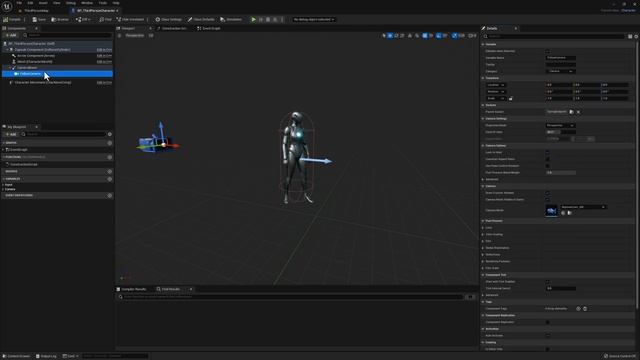The height and width of the screenshot is (360, 640).
Task: Click the Compile toolbar button
Action: (x=12, y=19)
